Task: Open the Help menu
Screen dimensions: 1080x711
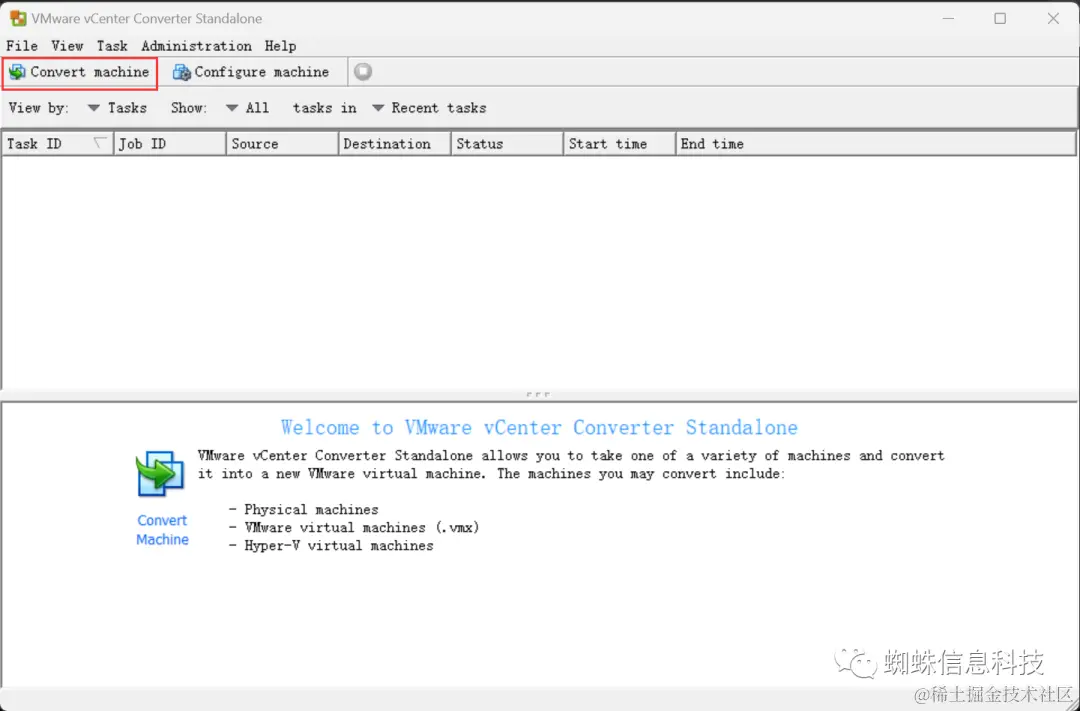Action: (280, 46)
